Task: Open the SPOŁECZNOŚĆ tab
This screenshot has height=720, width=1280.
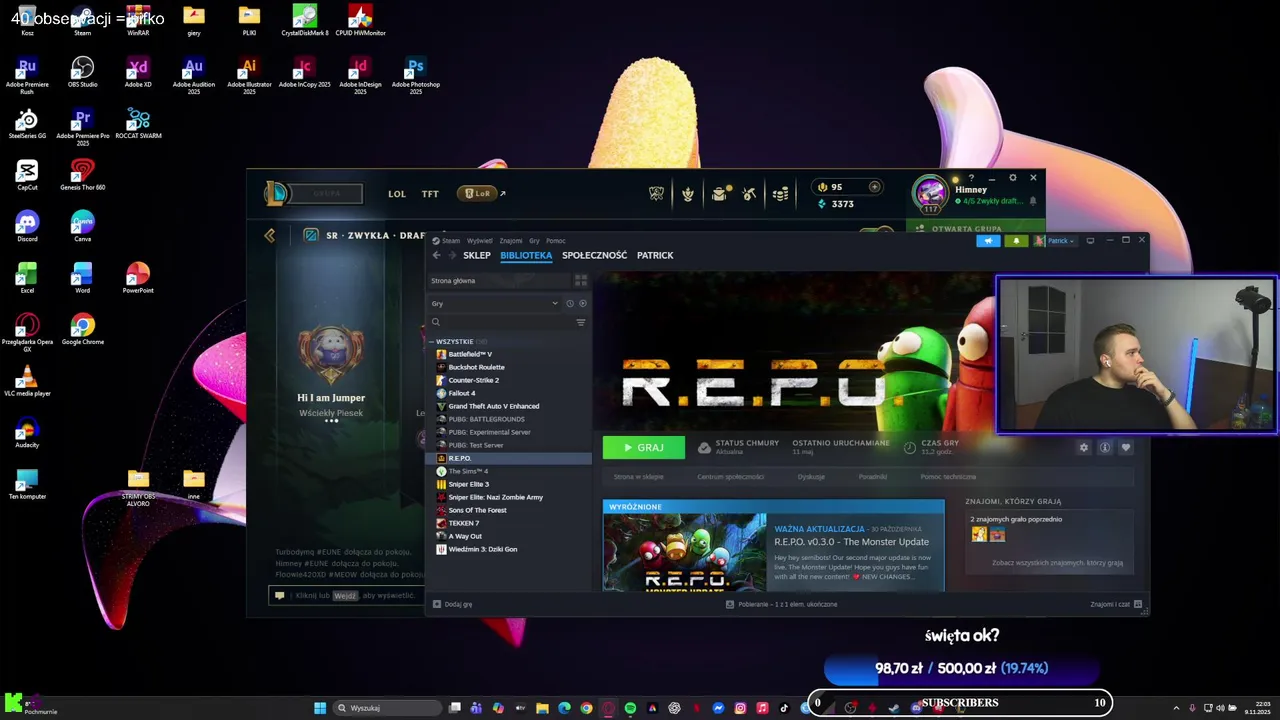Action: (594, 255)
